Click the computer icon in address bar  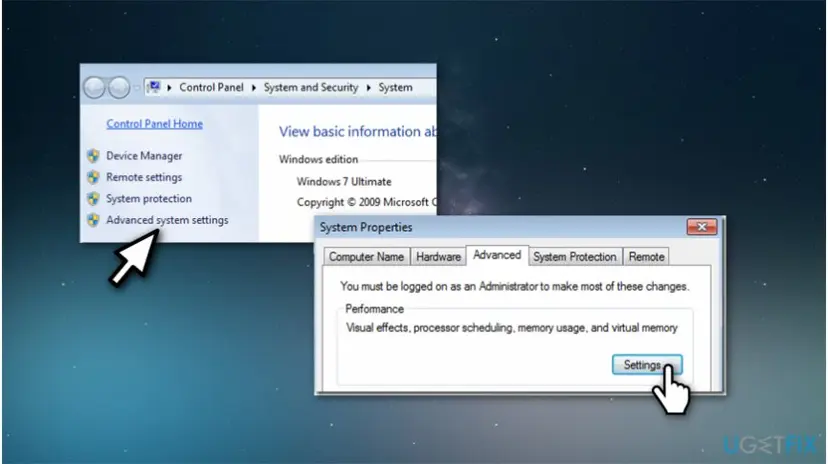154,87
